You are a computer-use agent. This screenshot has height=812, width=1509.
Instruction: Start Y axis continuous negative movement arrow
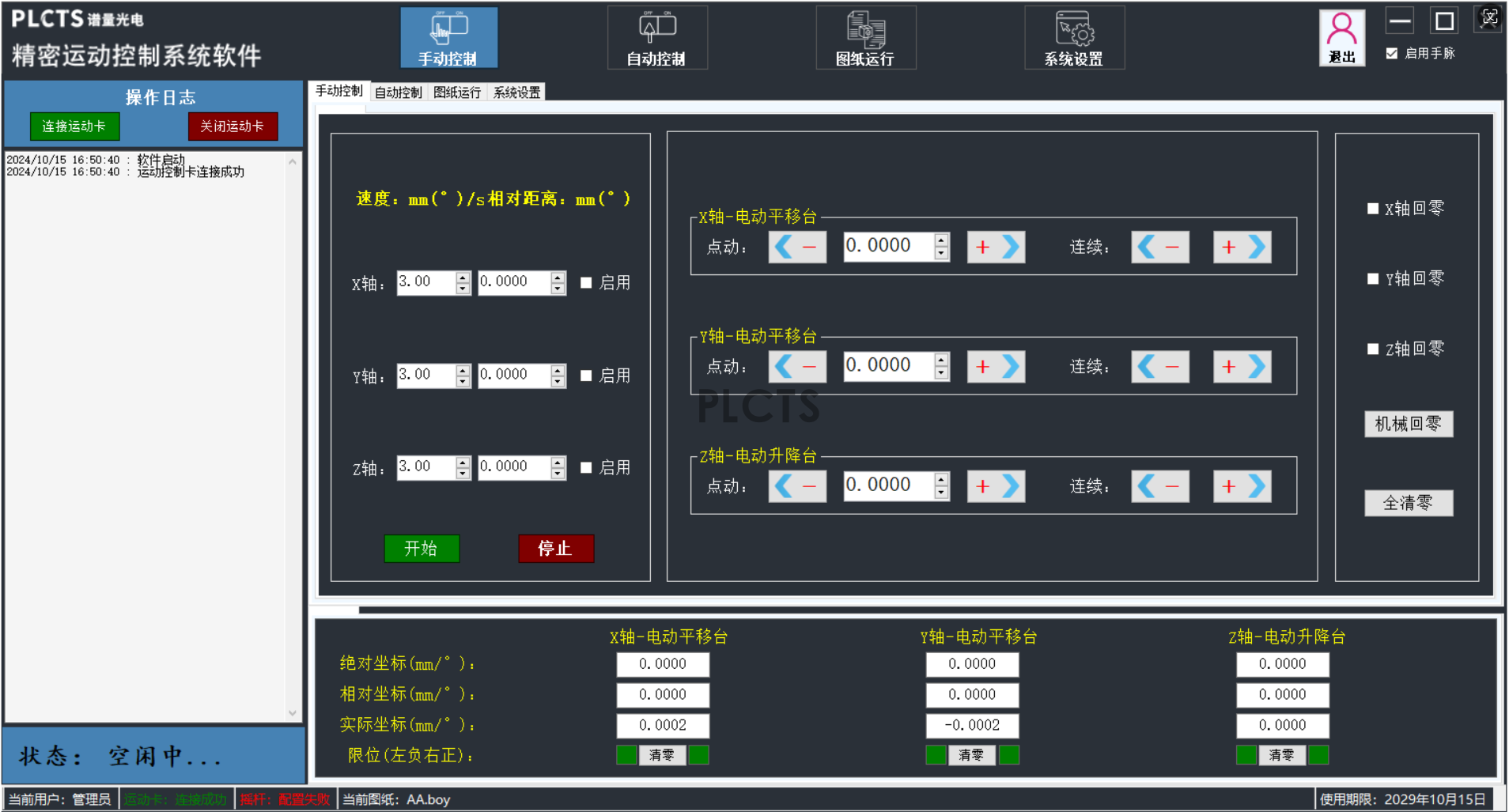1159,366
